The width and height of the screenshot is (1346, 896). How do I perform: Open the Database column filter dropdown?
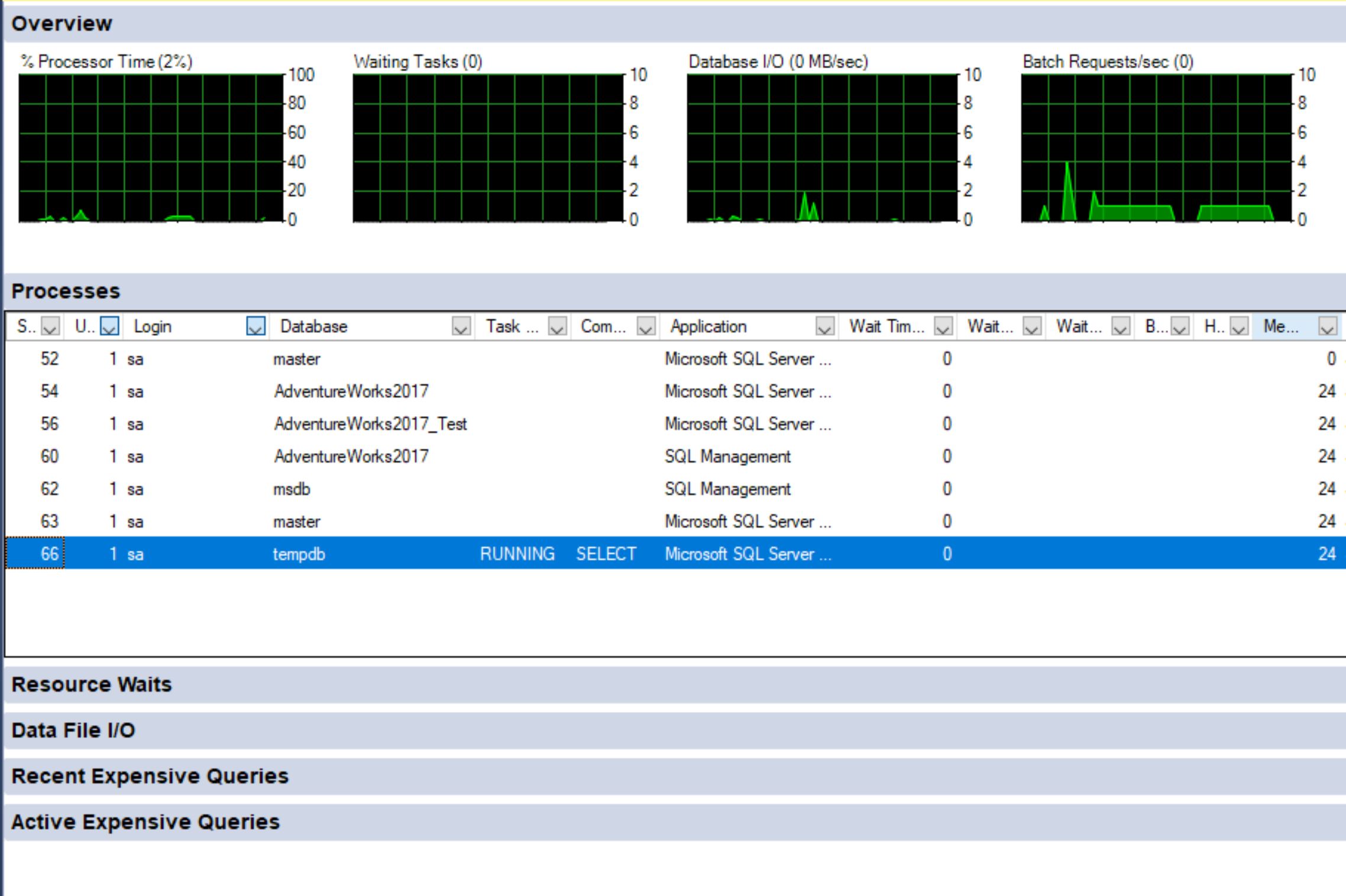pos(461,326)
